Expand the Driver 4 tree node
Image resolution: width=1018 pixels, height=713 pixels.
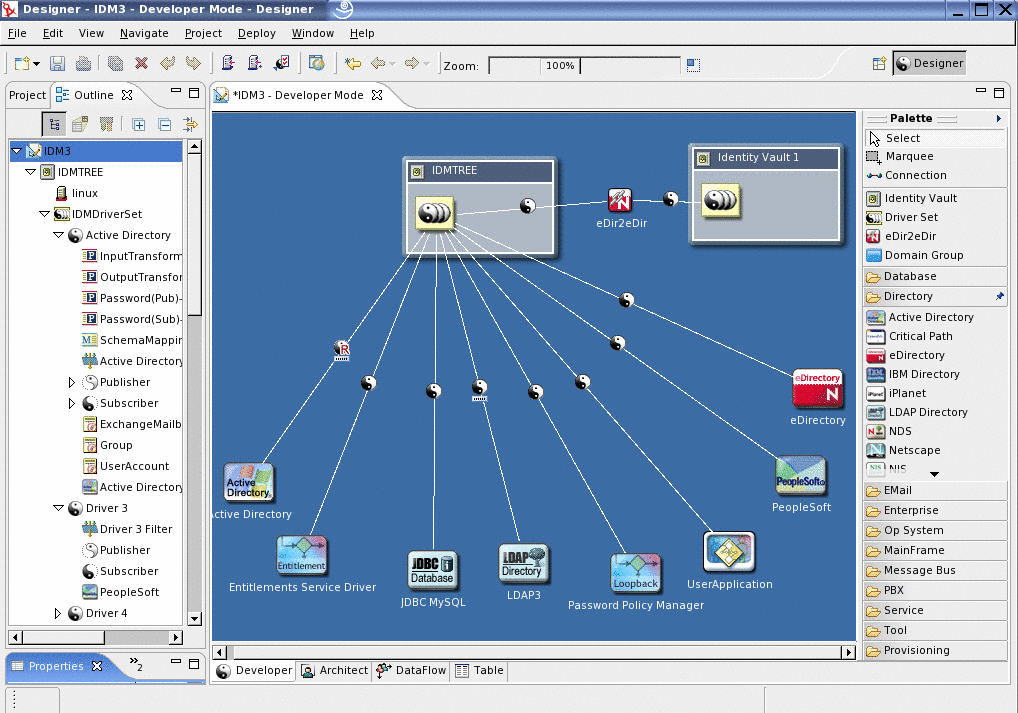[x=58, y=613]
